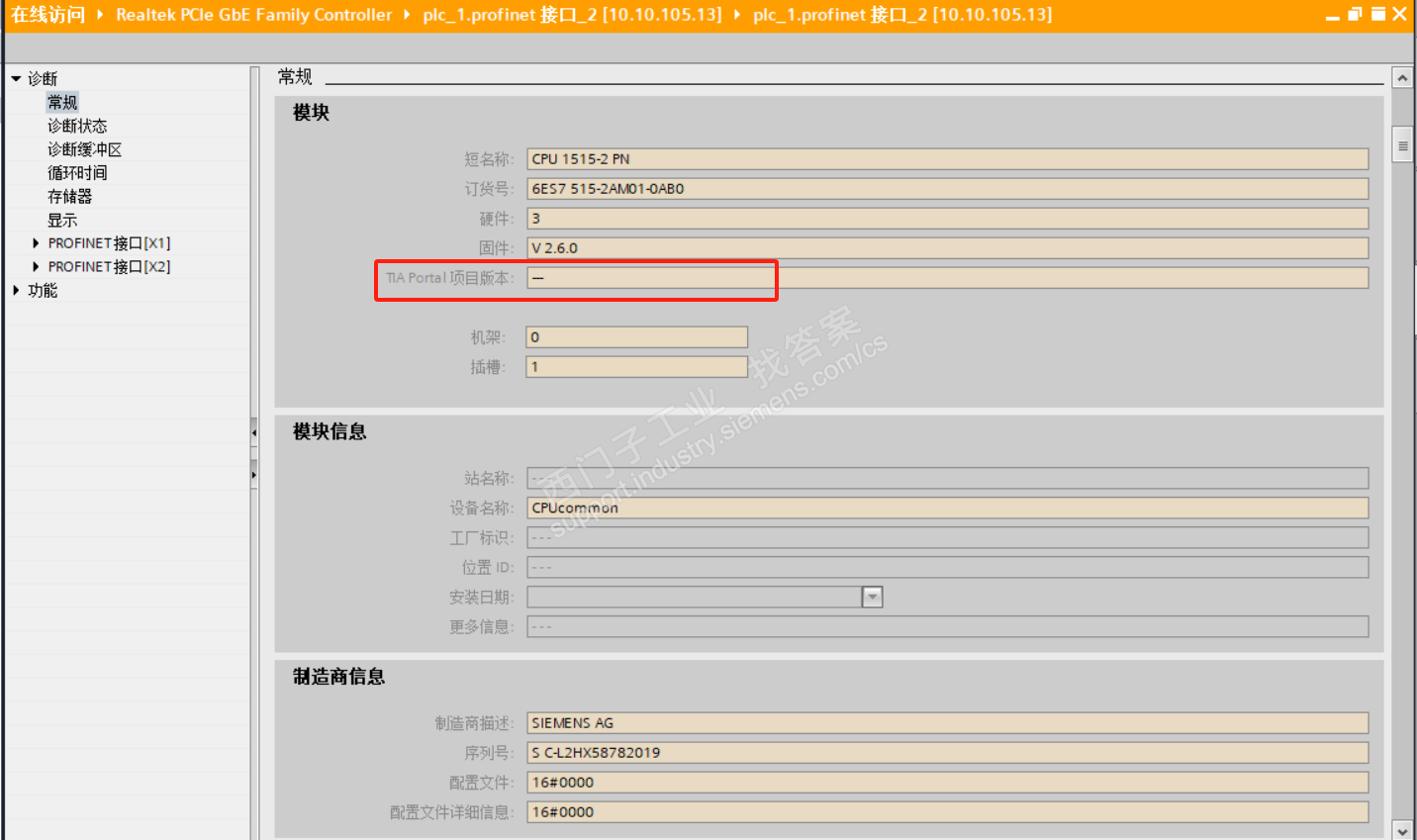The height and width of the screenshot is (840, 1417).
Task: Click the 安装日期 label
Action: tap(482, 598)
